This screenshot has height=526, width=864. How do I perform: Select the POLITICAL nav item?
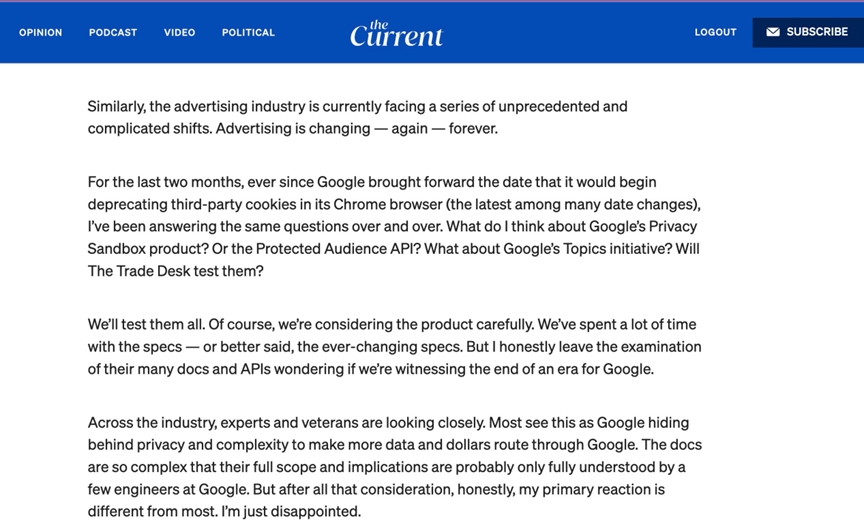(x=249, y=32)
